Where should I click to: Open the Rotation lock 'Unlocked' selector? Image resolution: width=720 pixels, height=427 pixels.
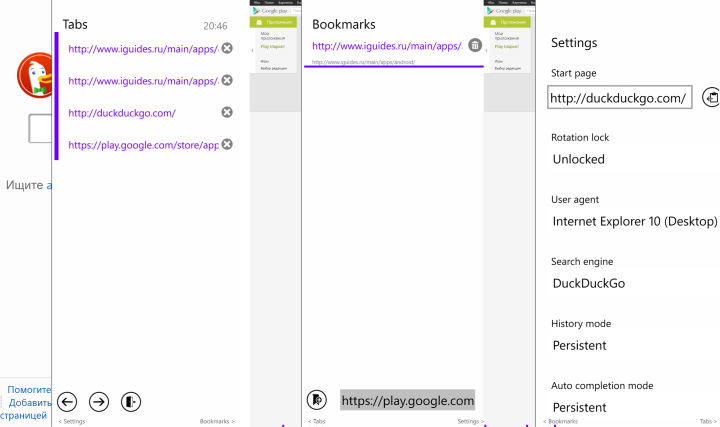[x=579, y=159]
